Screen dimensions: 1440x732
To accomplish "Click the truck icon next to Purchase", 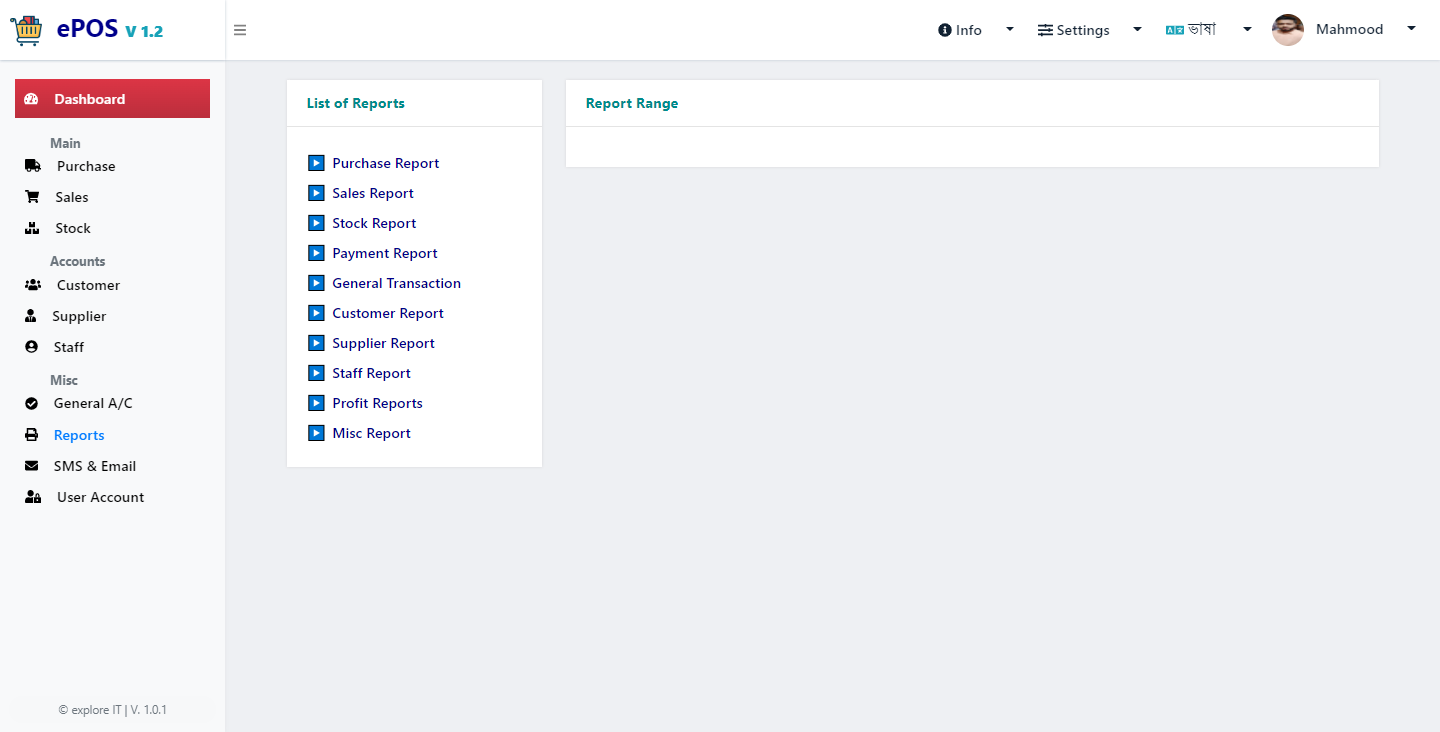I will coord(33,166).
